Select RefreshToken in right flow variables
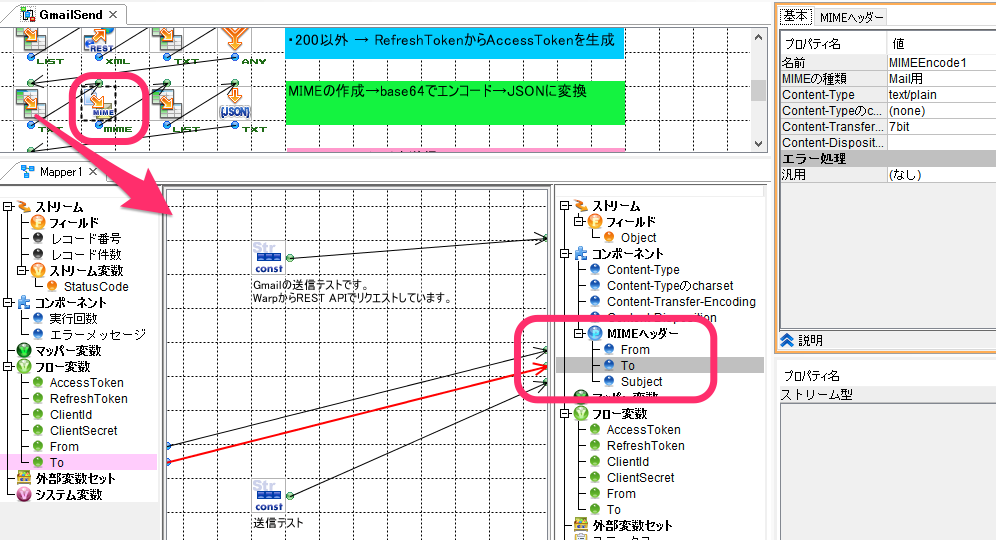Image resolution: width=996 pixels, height=540 pixels. coord(645,445)
